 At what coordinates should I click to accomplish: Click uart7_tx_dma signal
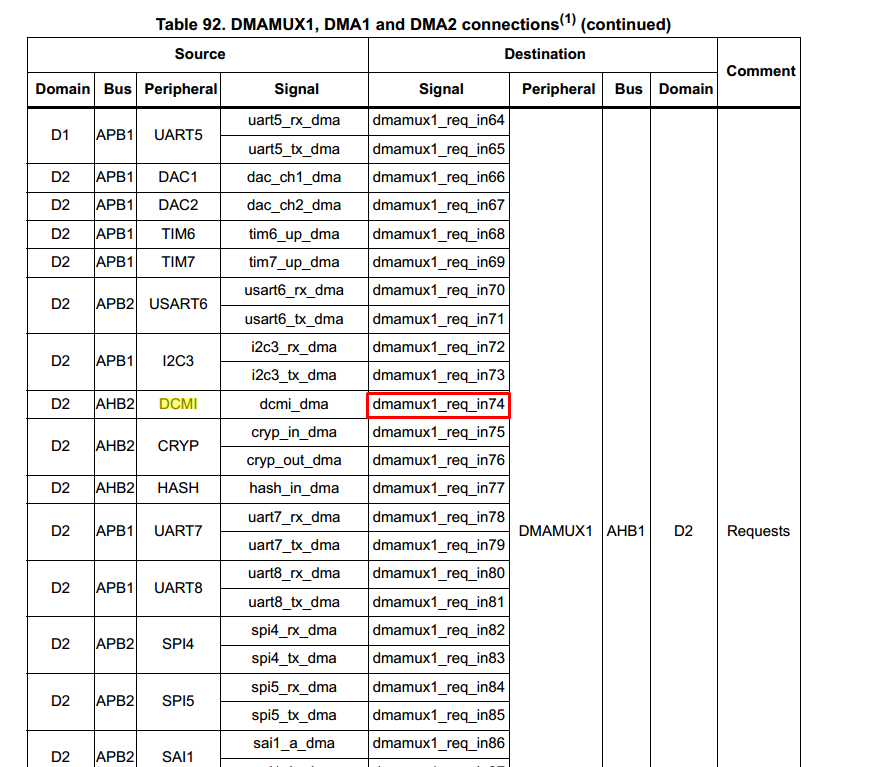(294, 545)
